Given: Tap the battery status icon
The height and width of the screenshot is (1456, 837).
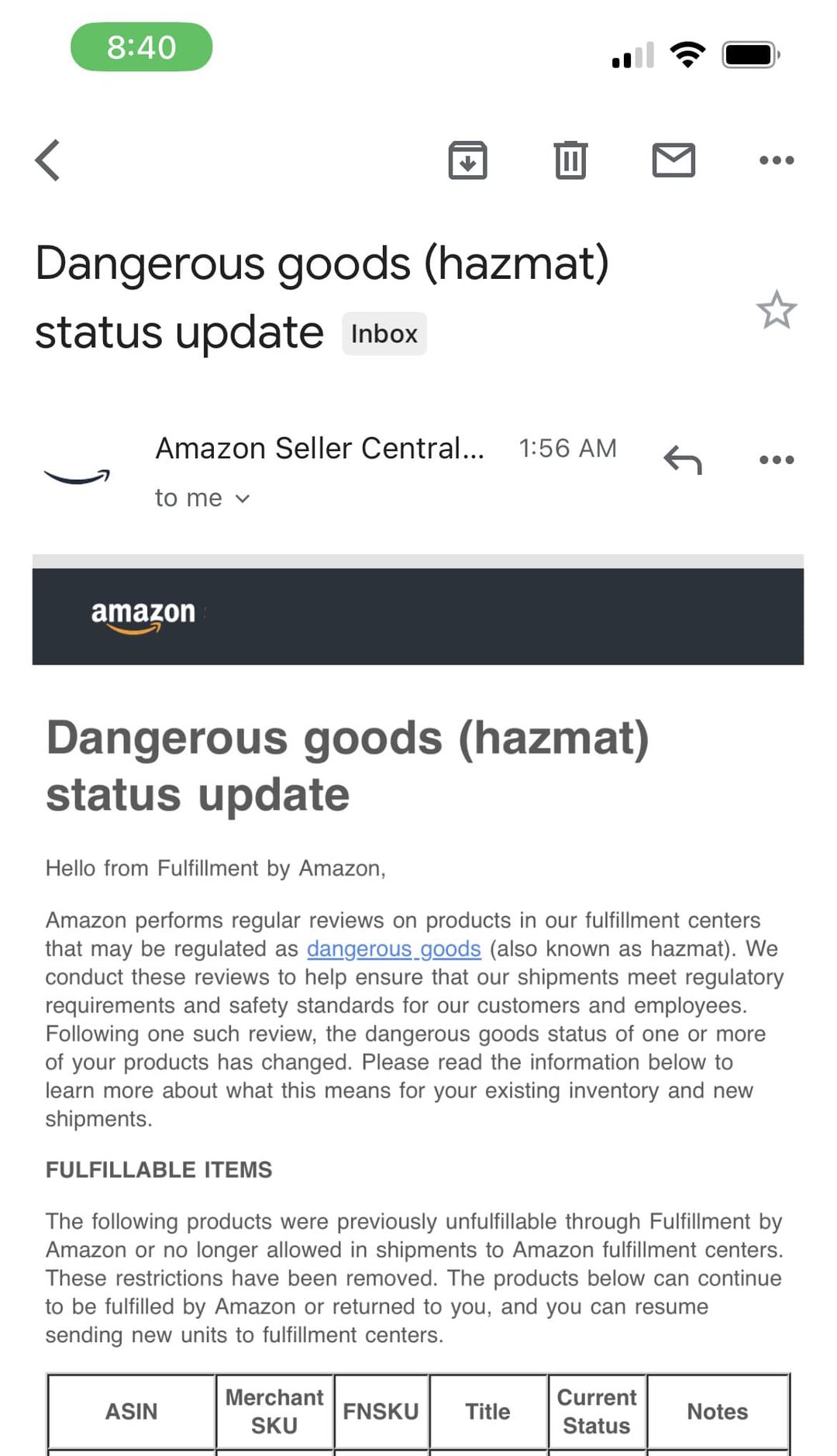Looking at the screenshot, I should coord(751,55).
